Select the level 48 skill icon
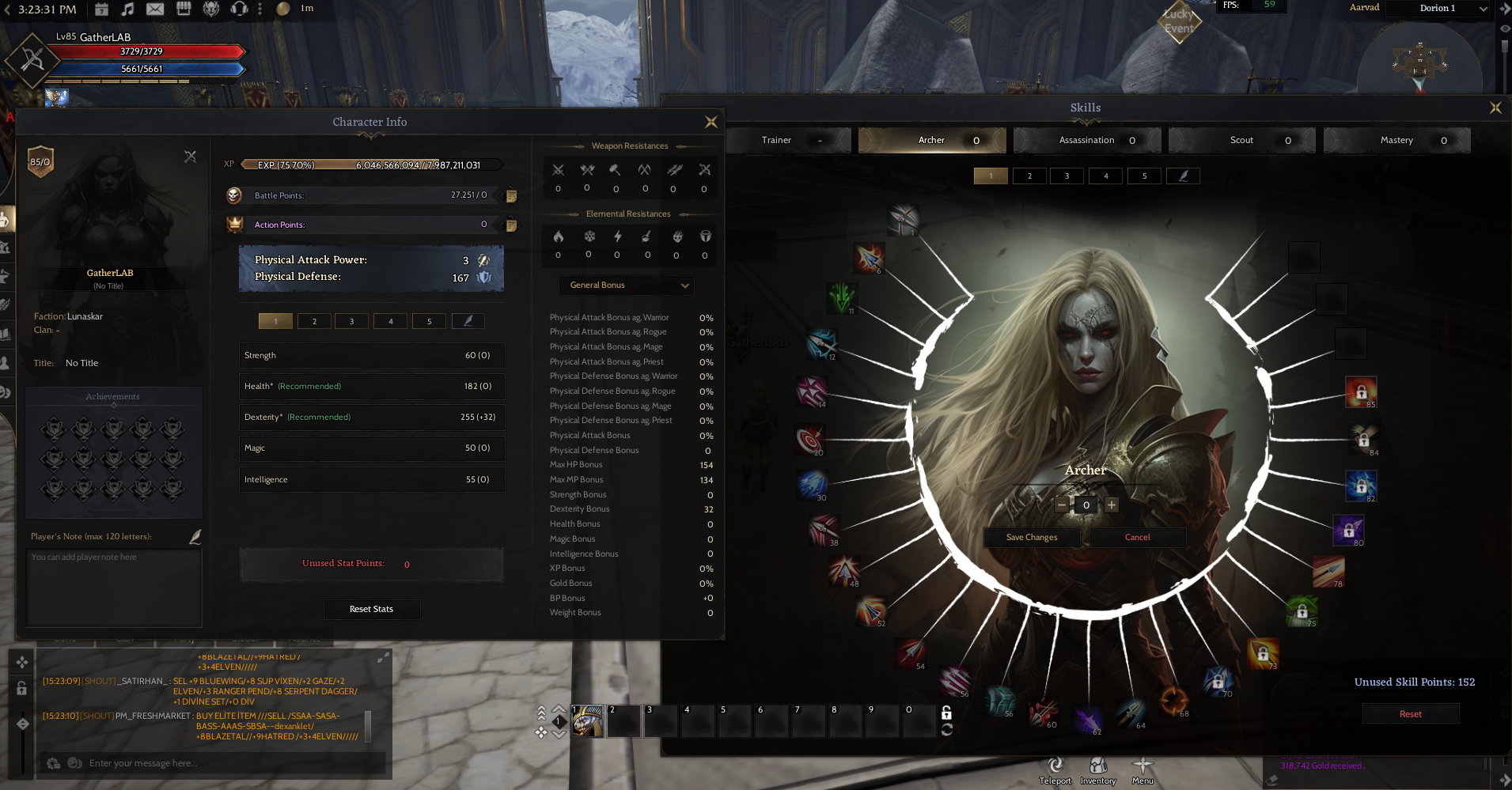 [843, 570]
